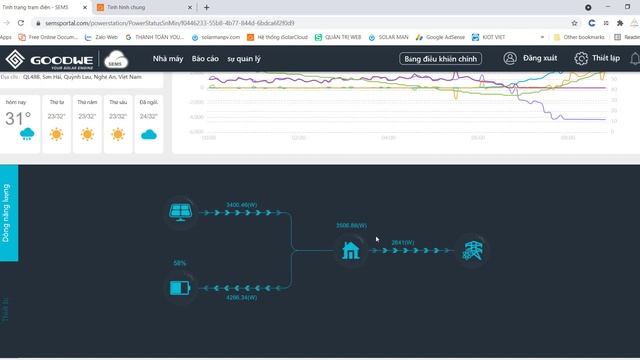The width and height of the screenshot is (640, 360).
Task: Open the Sự quản lý menu
Action: [244, 59]
